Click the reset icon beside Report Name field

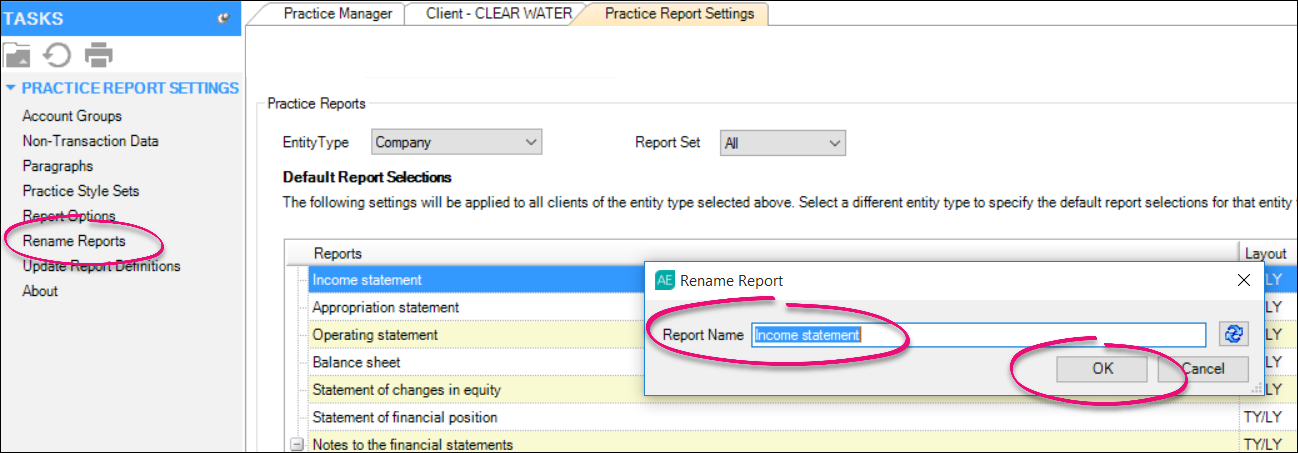(1233, 335)
